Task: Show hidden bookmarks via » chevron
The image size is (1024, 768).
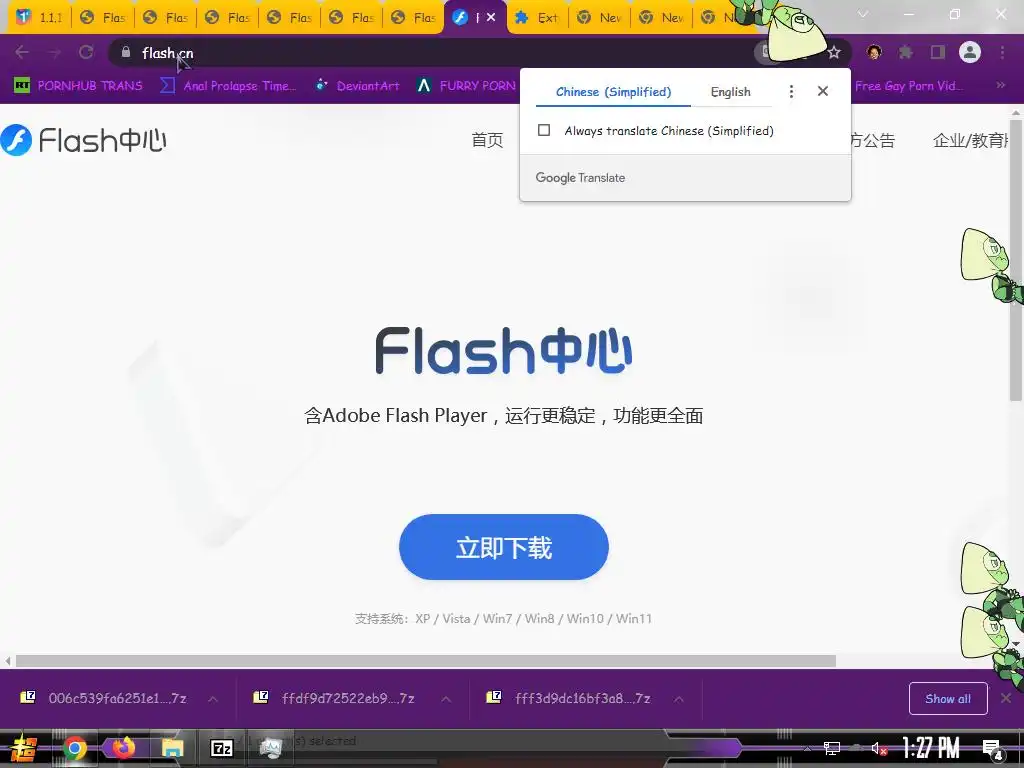Action: tap(1000, 85)
